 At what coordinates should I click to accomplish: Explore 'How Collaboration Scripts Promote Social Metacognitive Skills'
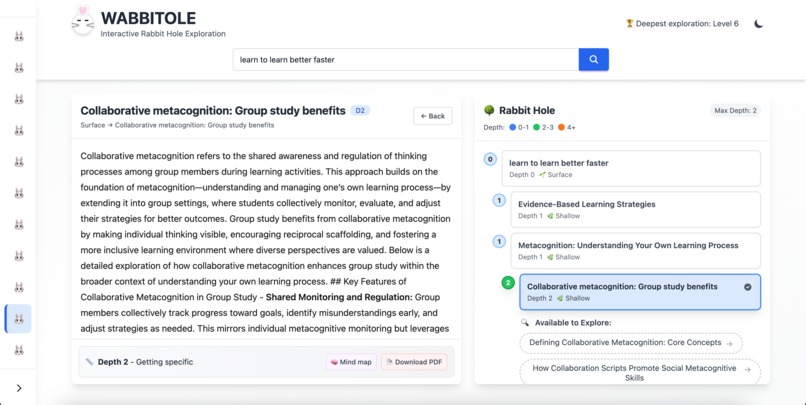pyautogui.click(x=640, y=373)
